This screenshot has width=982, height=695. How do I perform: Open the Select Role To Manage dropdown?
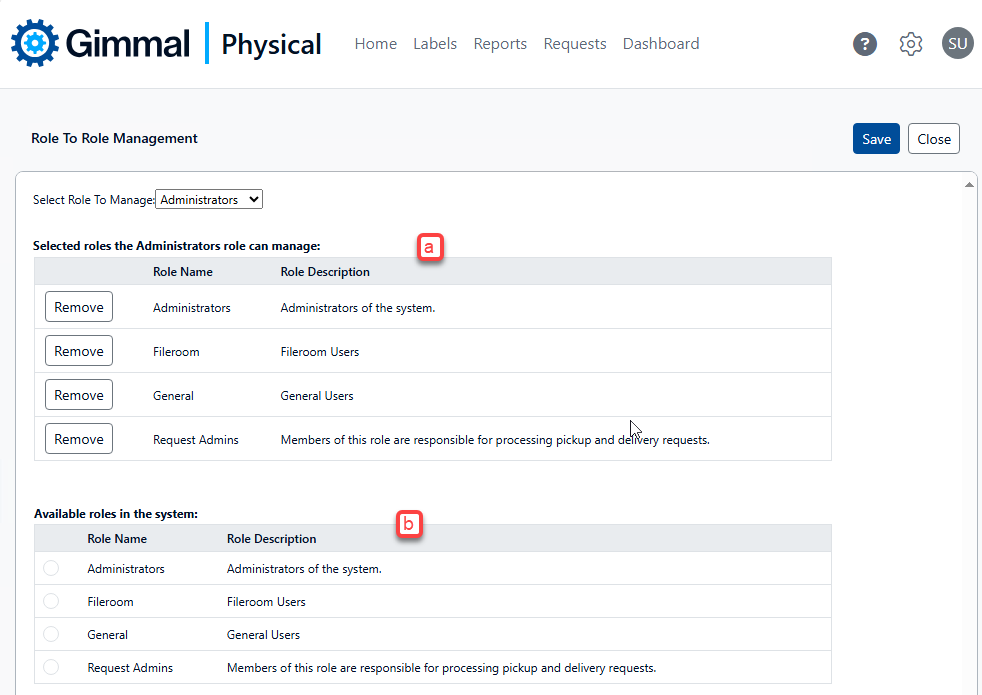209,200
